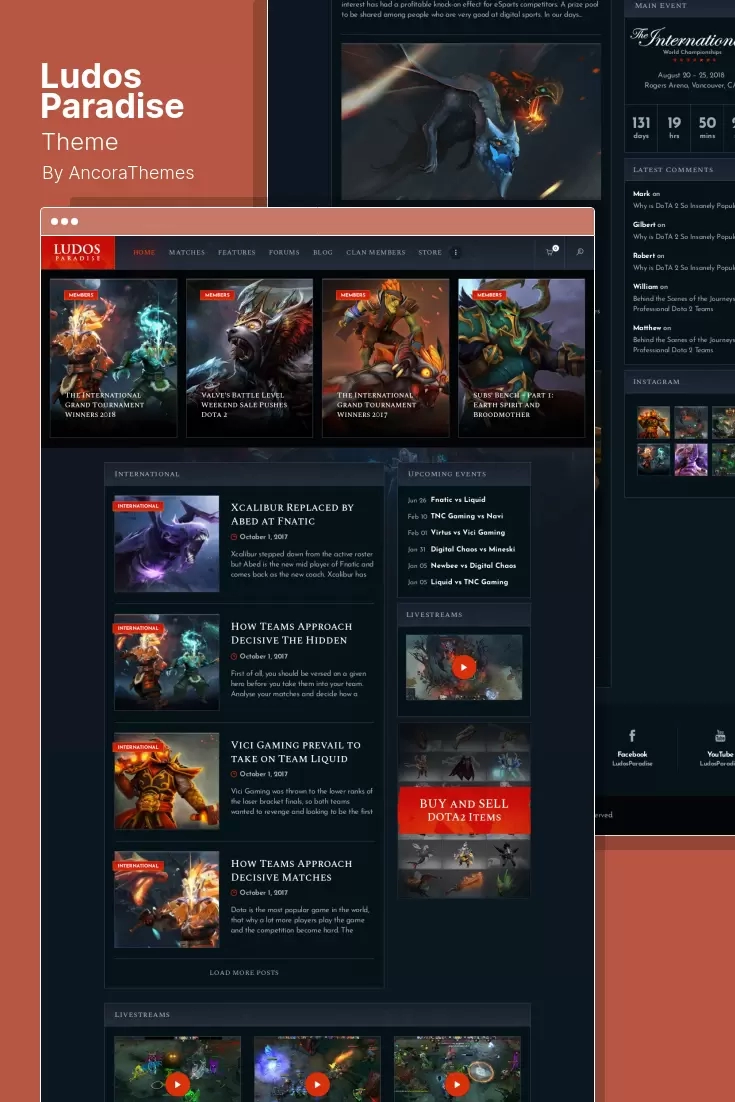Open the Clan Members menu item
The width and height of the screenshot is (735, 1102).
pos(376,252)
